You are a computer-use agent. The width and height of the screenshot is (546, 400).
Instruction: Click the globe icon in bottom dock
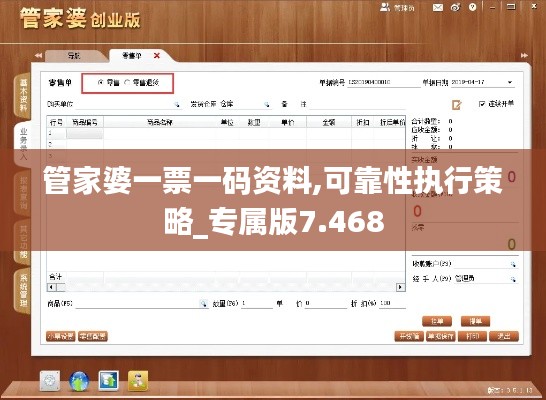point(79,381)
